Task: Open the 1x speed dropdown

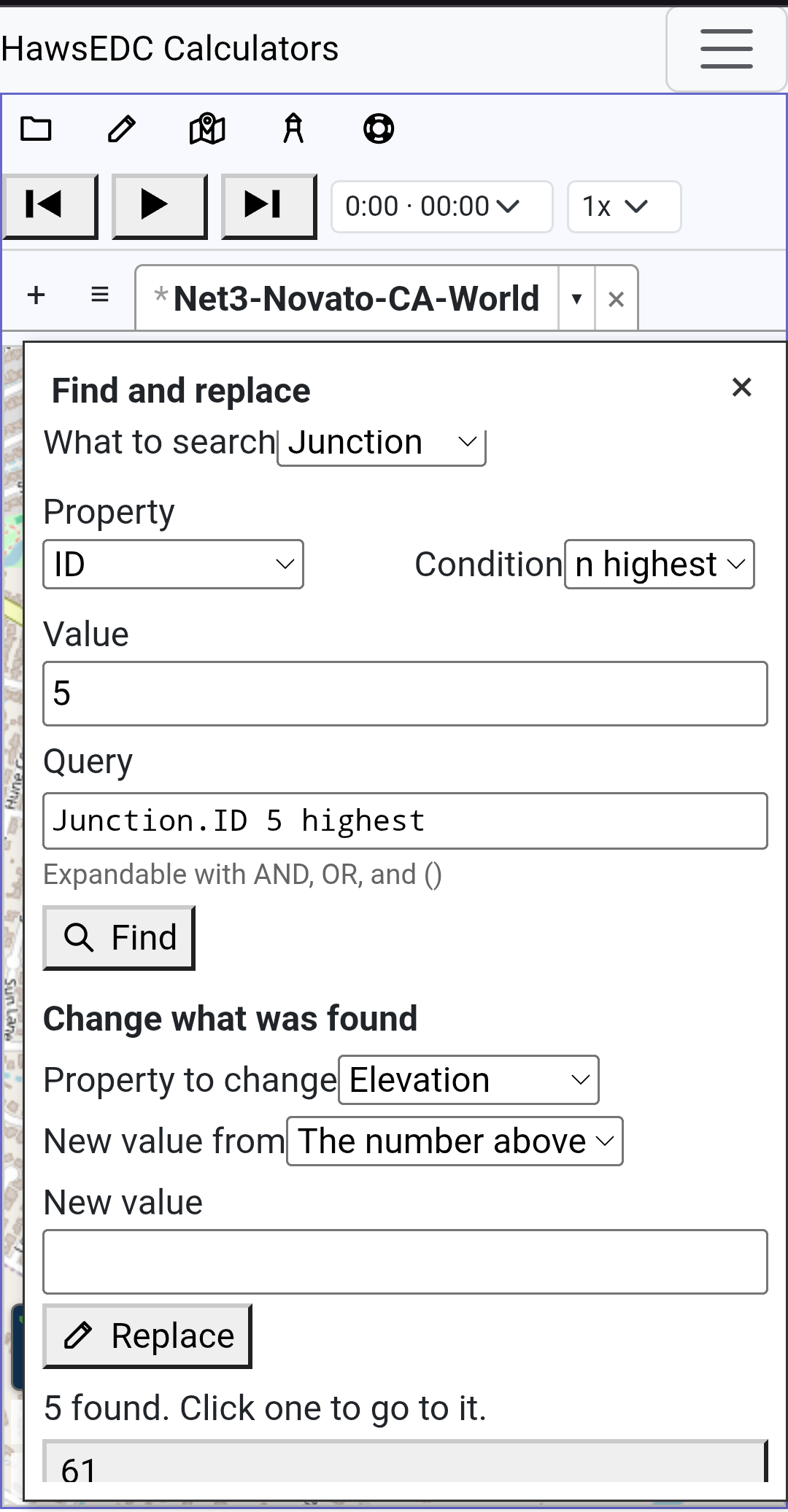Action: (x=625, y=207)
